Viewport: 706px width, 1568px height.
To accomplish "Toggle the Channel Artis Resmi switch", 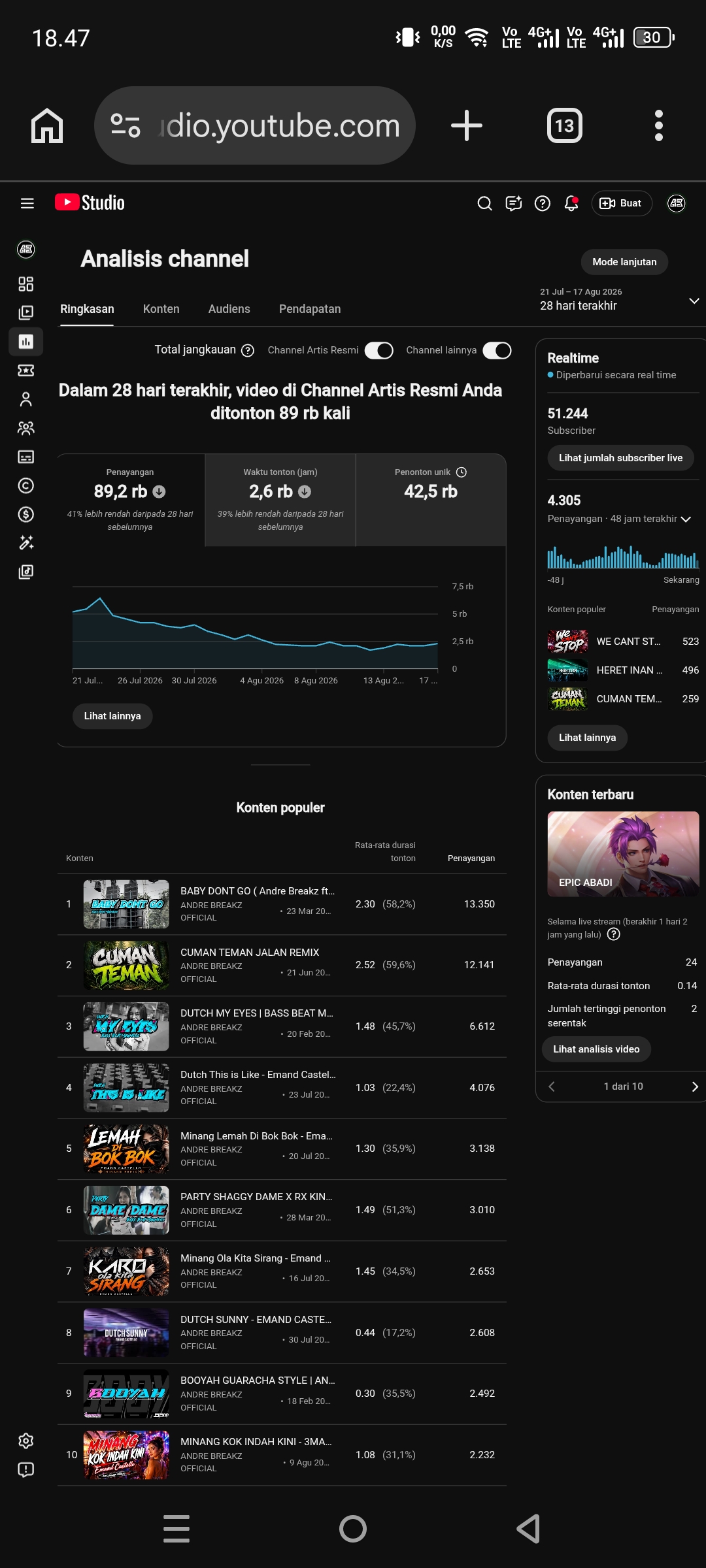I will click(378, 350).
